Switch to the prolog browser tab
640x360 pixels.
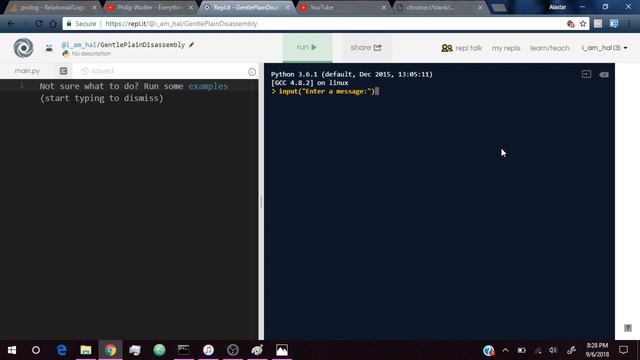[x=52, y=7]
